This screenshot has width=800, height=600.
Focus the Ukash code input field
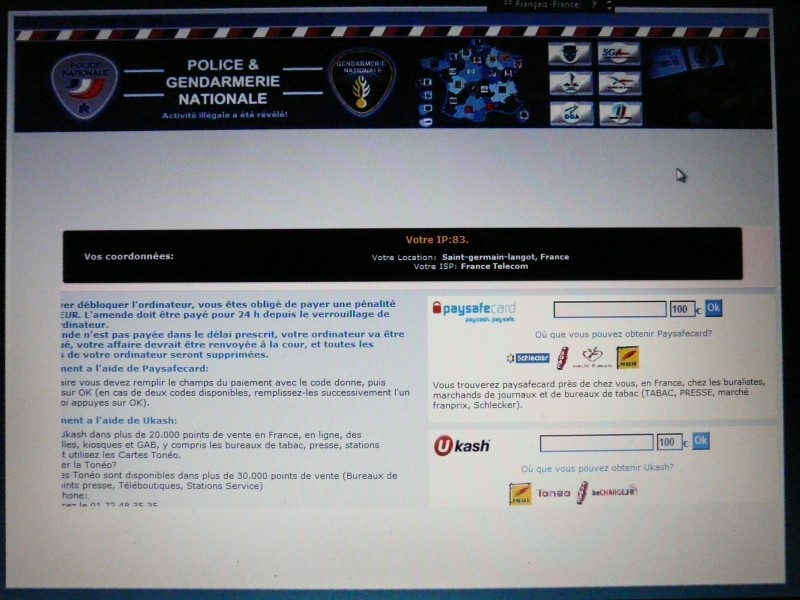(x=596, y=442)
